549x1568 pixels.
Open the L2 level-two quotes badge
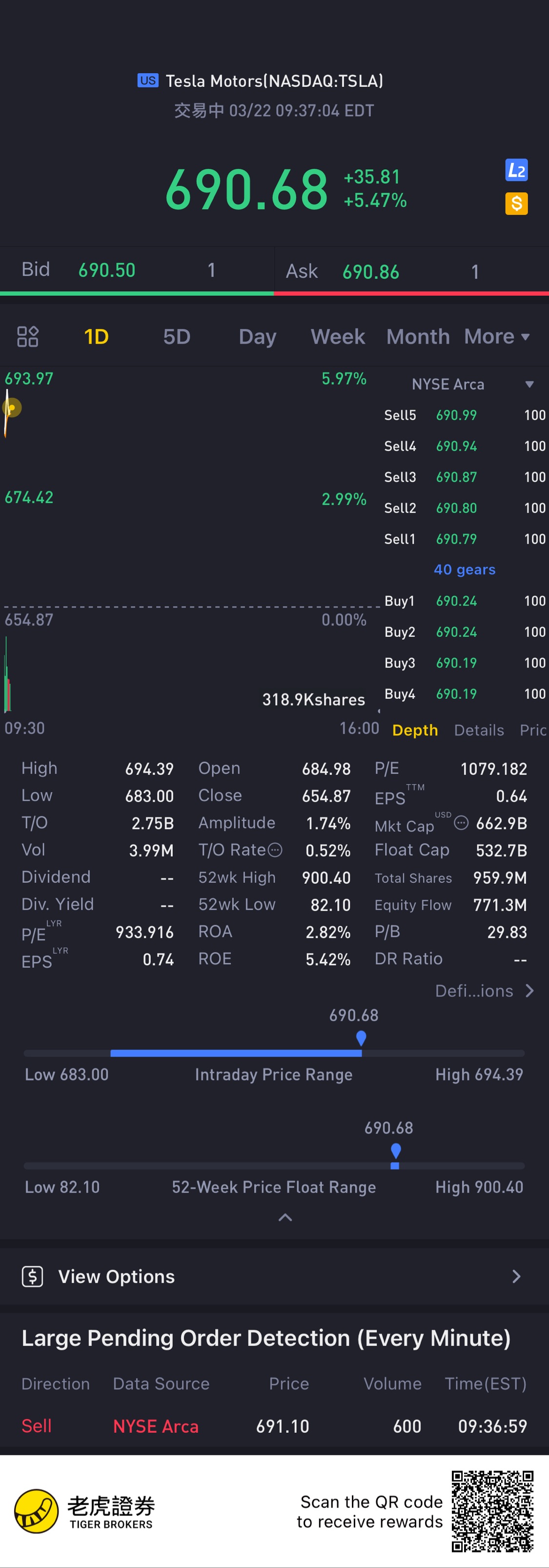516,170
